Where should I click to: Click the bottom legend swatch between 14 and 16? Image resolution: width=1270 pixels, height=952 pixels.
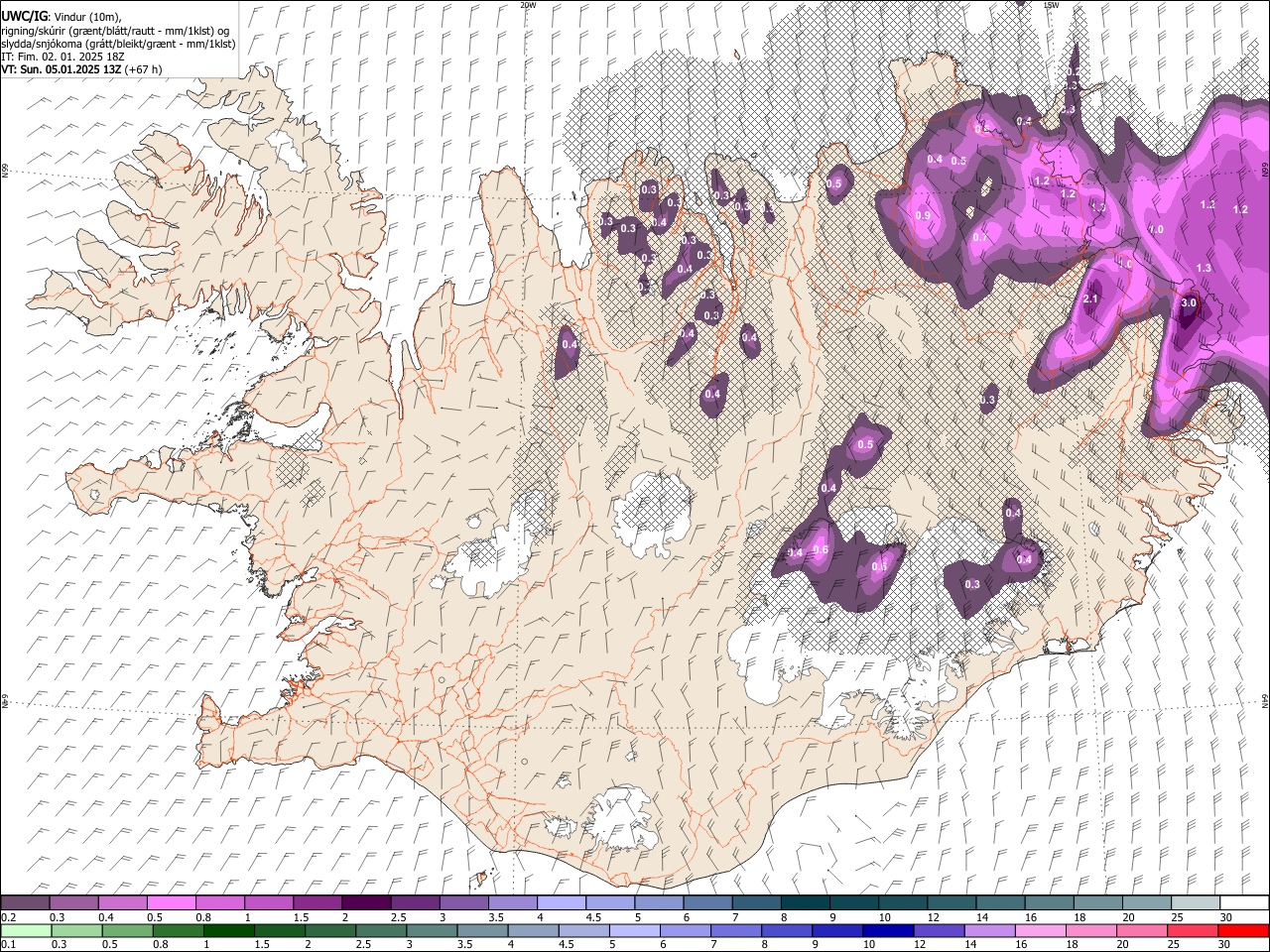pyautogui.click(x=990, y=931)
